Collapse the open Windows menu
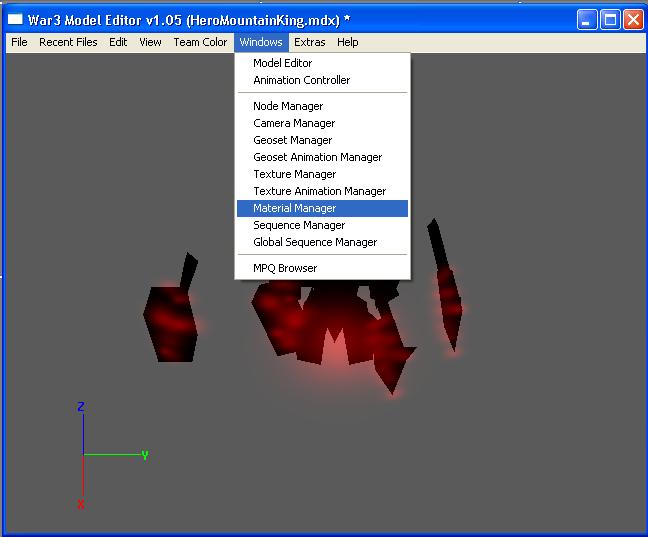This screenshot has height=537, width=648. [x=261, y=42]
